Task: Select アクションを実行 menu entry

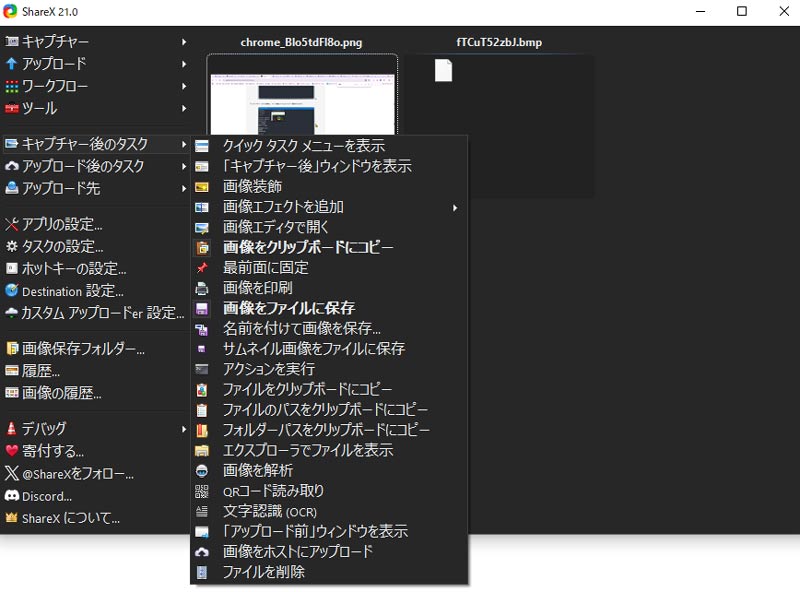Action: click(x=329, y=369)
